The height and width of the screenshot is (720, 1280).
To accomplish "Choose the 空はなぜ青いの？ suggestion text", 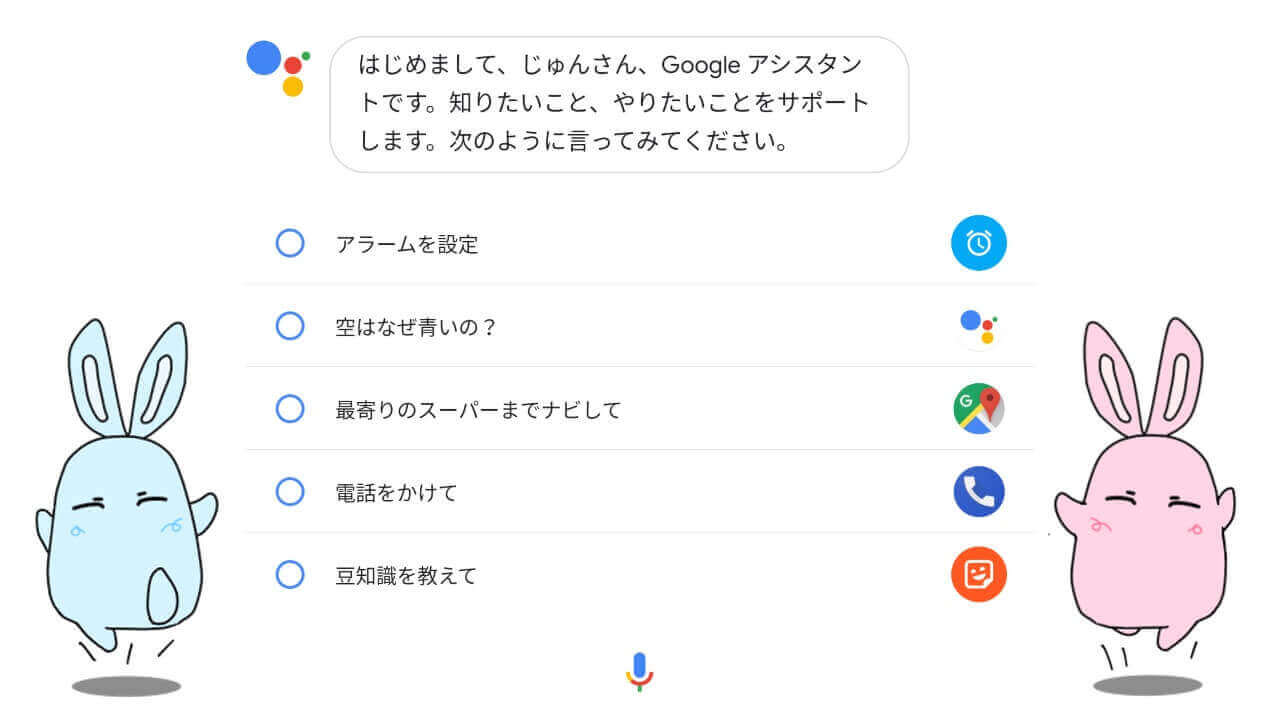I will pyautogui.click(x=416, y=327).
